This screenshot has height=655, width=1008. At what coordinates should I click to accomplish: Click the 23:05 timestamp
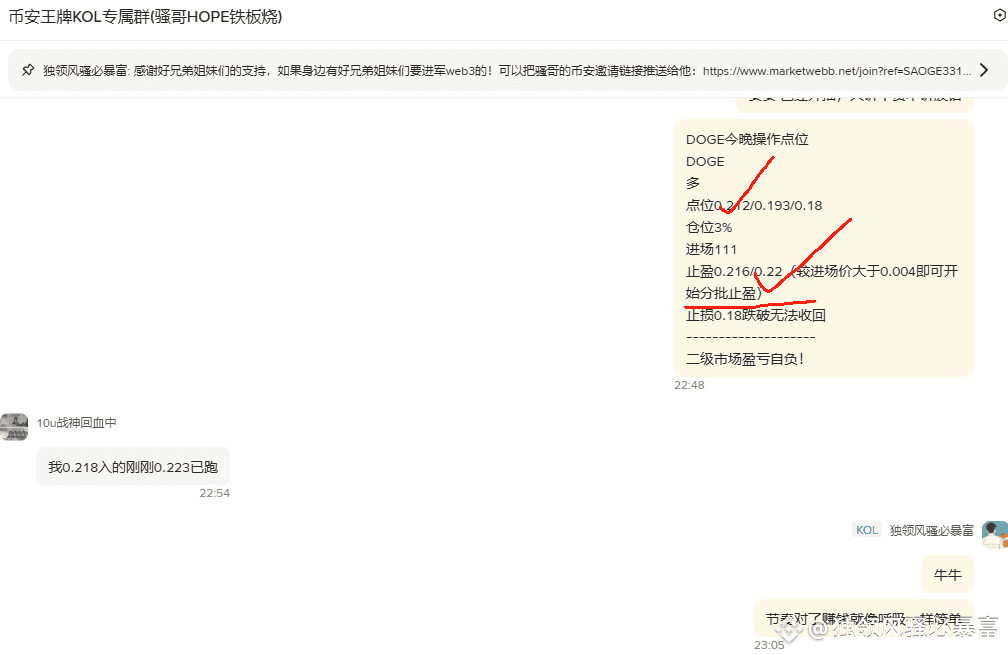pos(770,645)
